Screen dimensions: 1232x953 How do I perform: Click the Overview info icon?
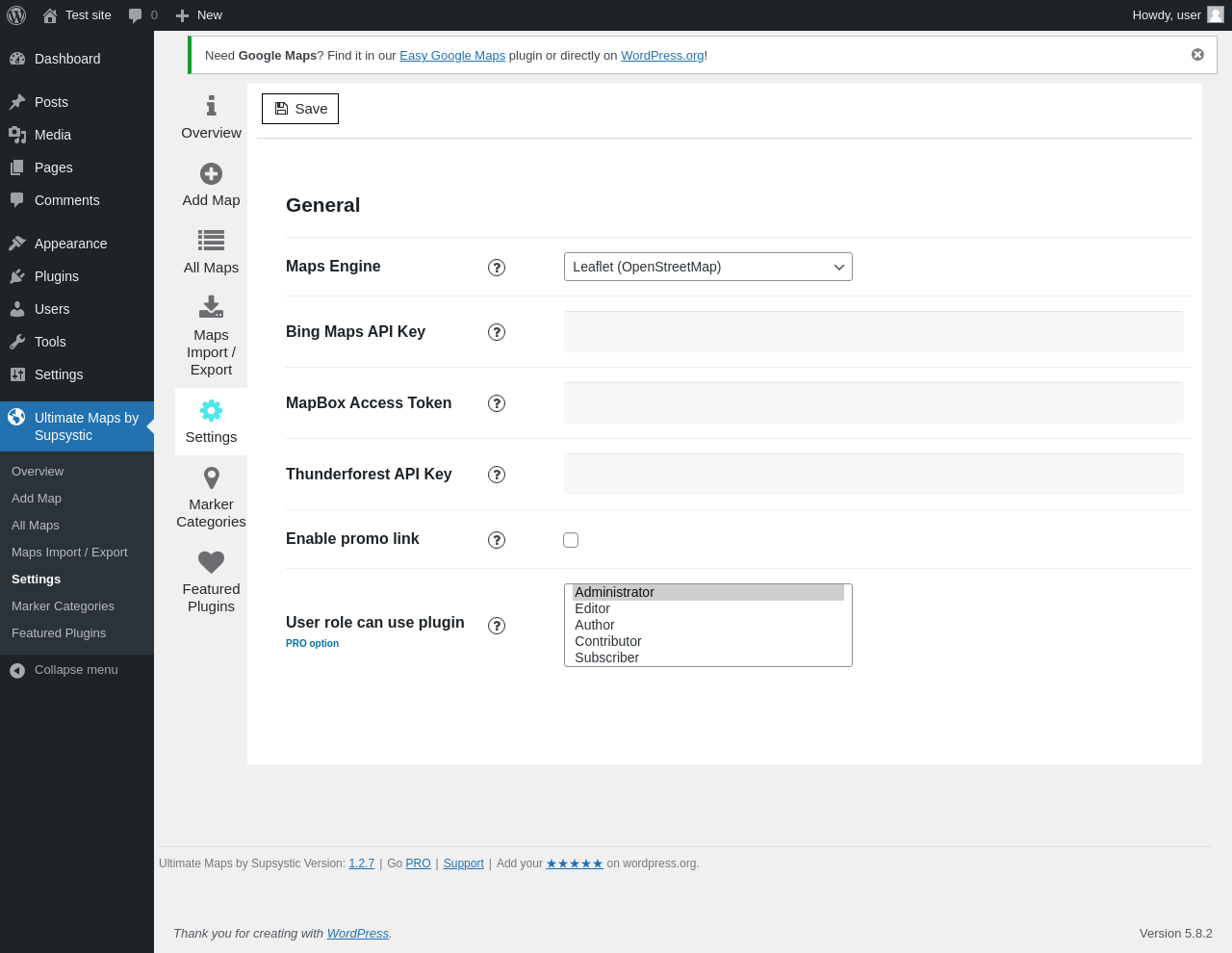point(211,106)
